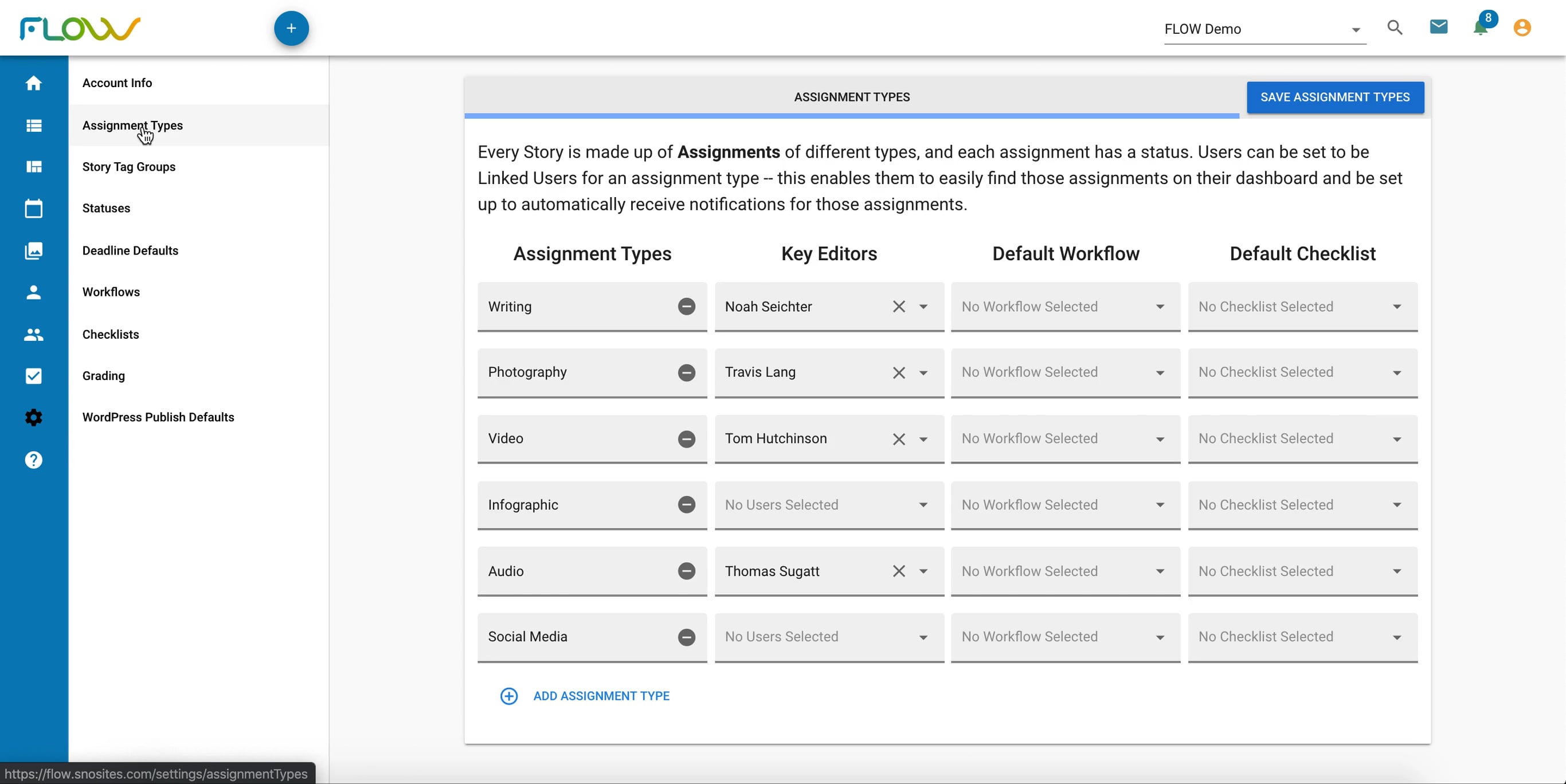Open the help question mark icon
The height and width of the screenshot is (784, 1566).
33,460
